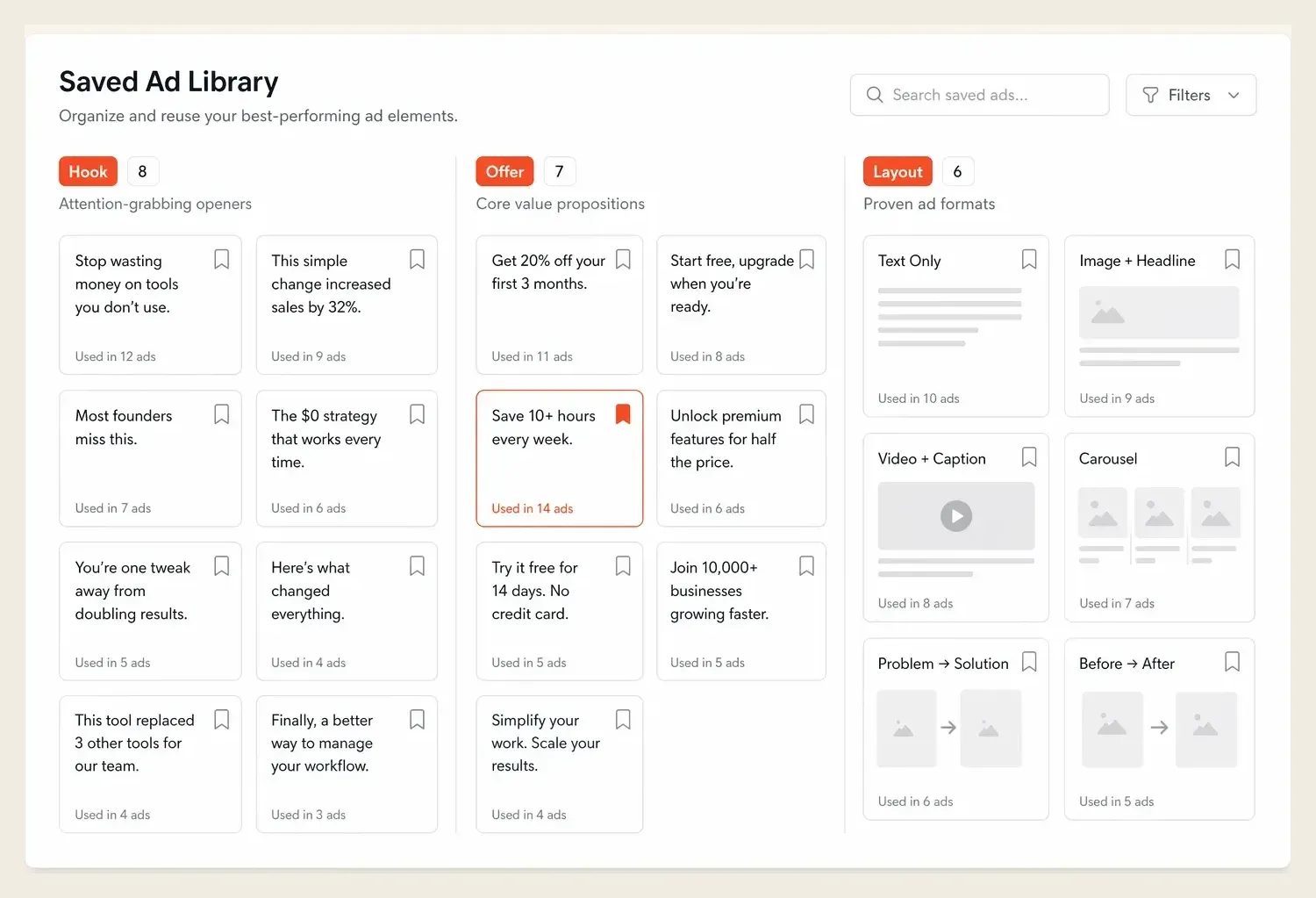Bookmark the Problem → Solution layout

click(1029, 662)
